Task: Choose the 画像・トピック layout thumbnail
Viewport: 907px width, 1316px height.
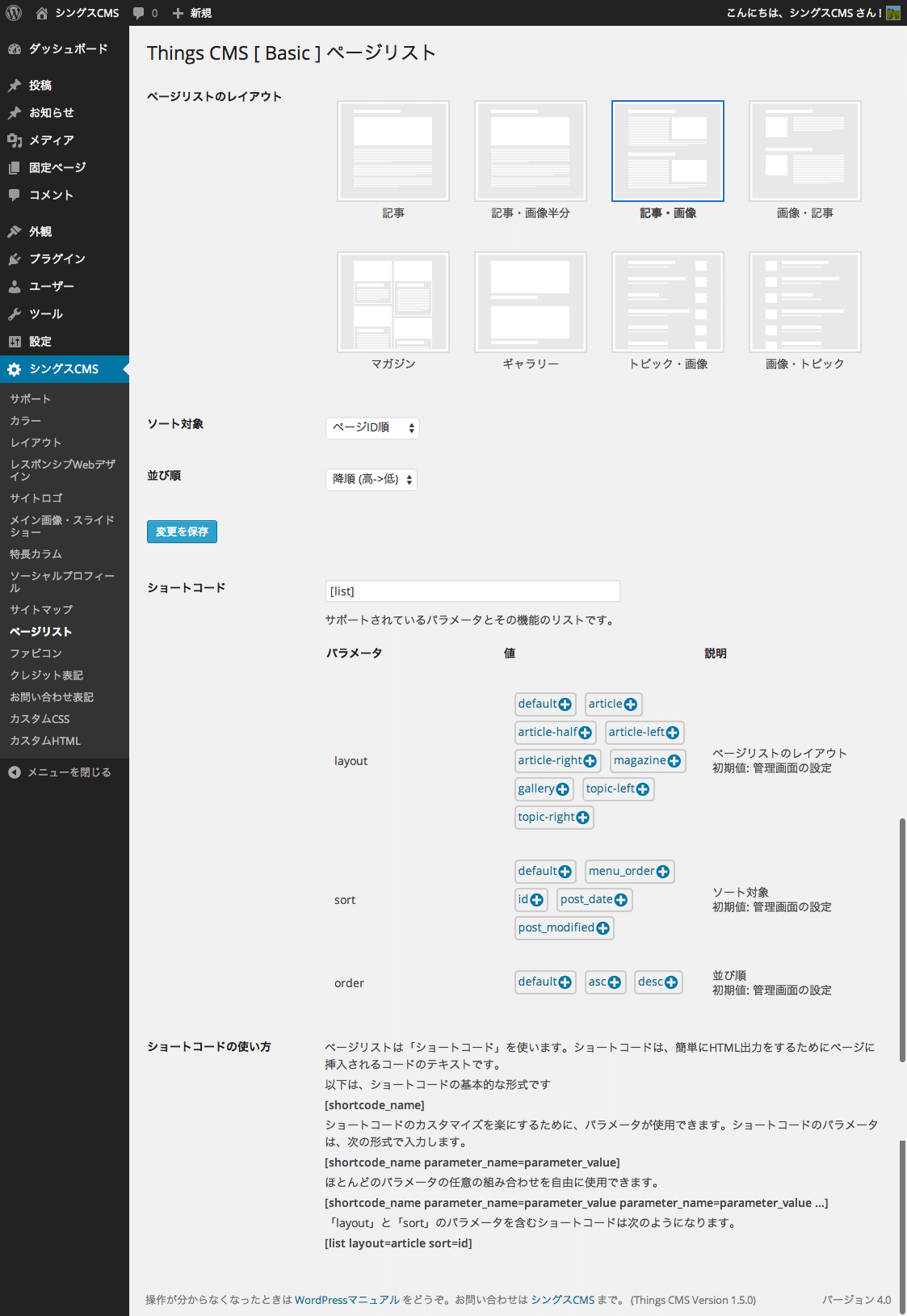Action: (805, 302)
